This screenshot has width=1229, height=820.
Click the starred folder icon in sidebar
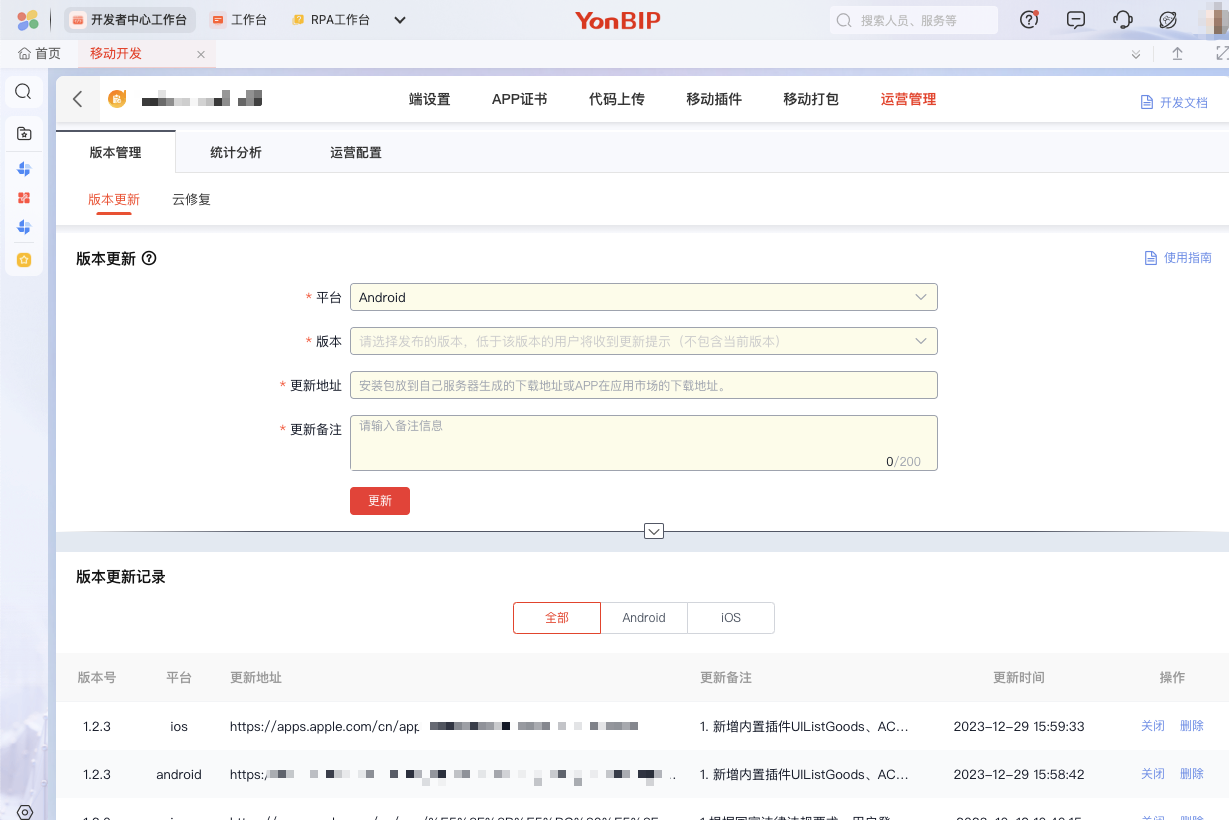[x=24, y=134]
